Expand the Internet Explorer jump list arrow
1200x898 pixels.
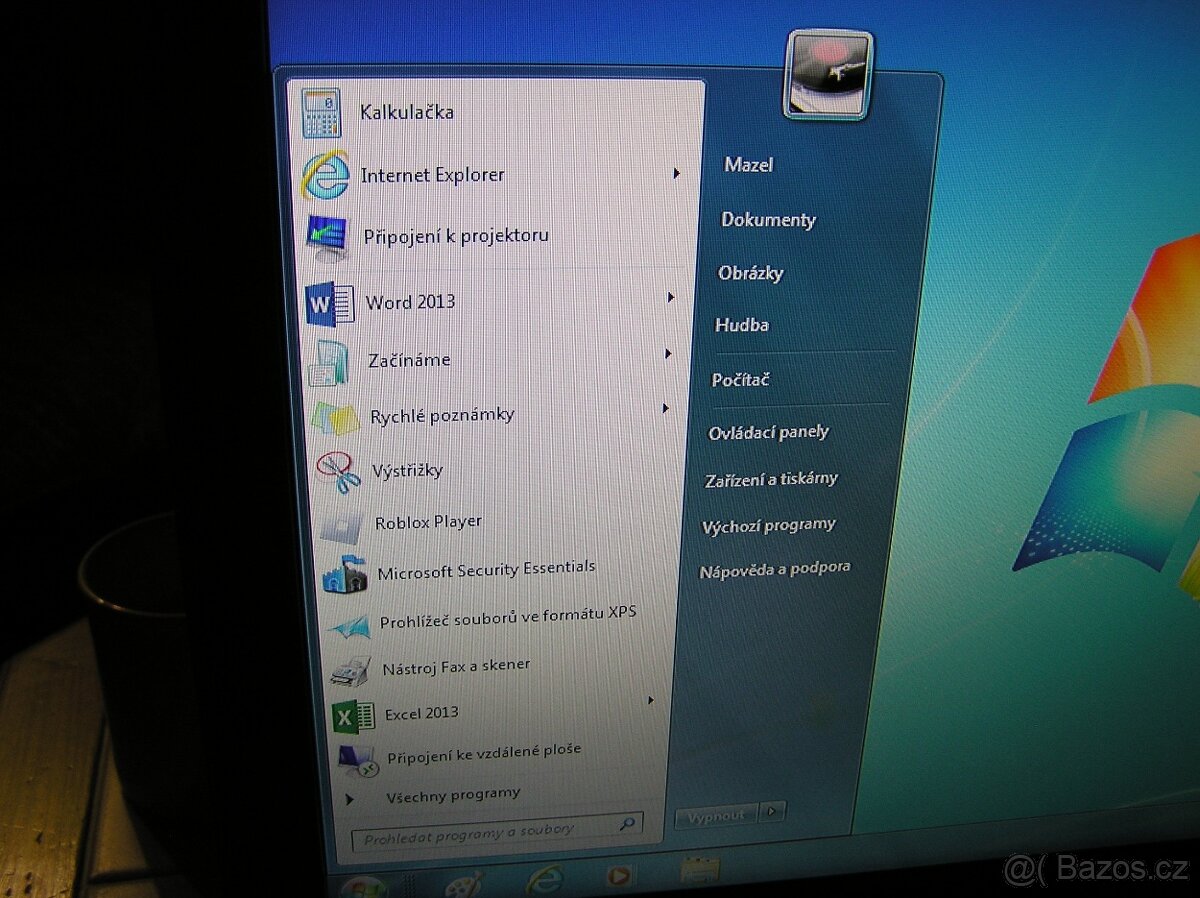(x=677, y=173)
